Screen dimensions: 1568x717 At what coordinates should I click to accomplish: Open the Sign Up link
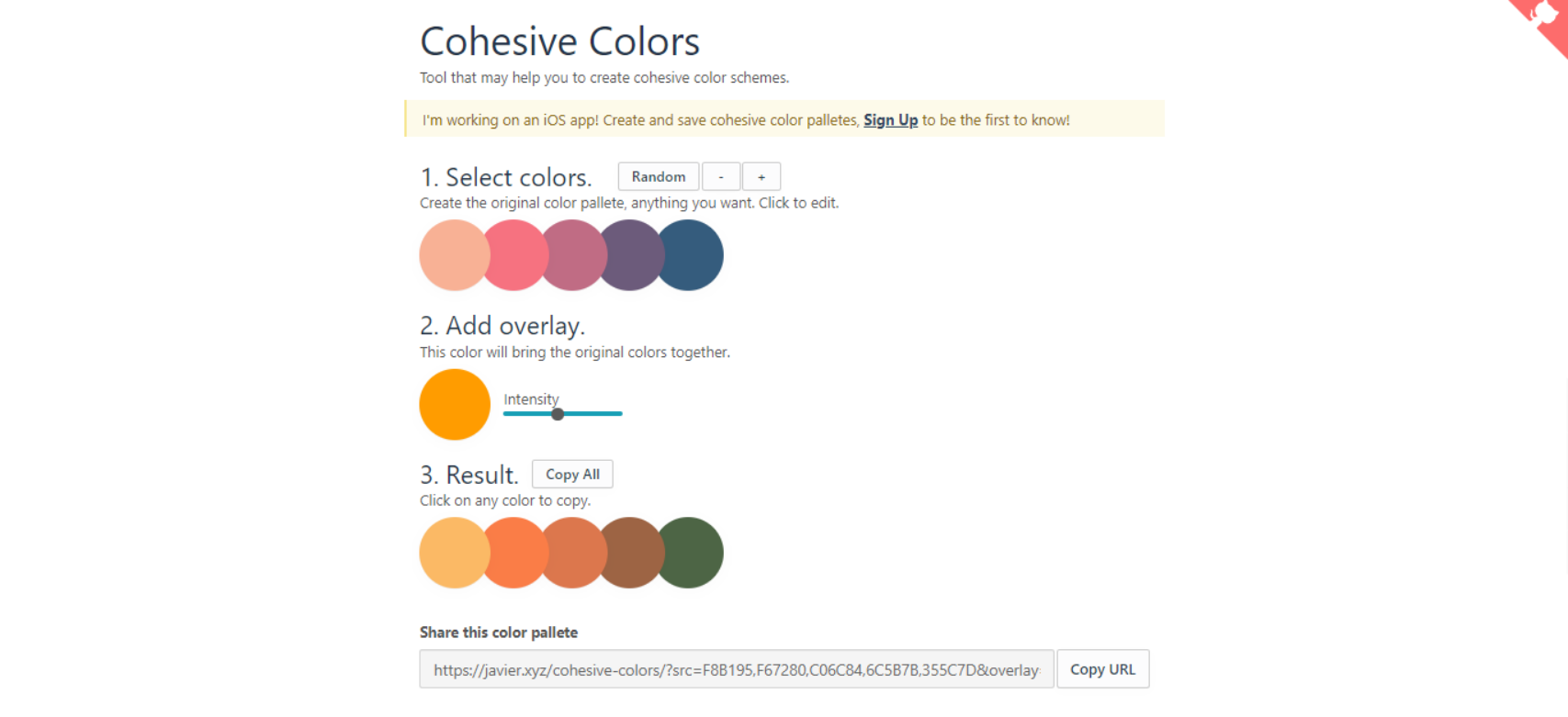point(890,120)
